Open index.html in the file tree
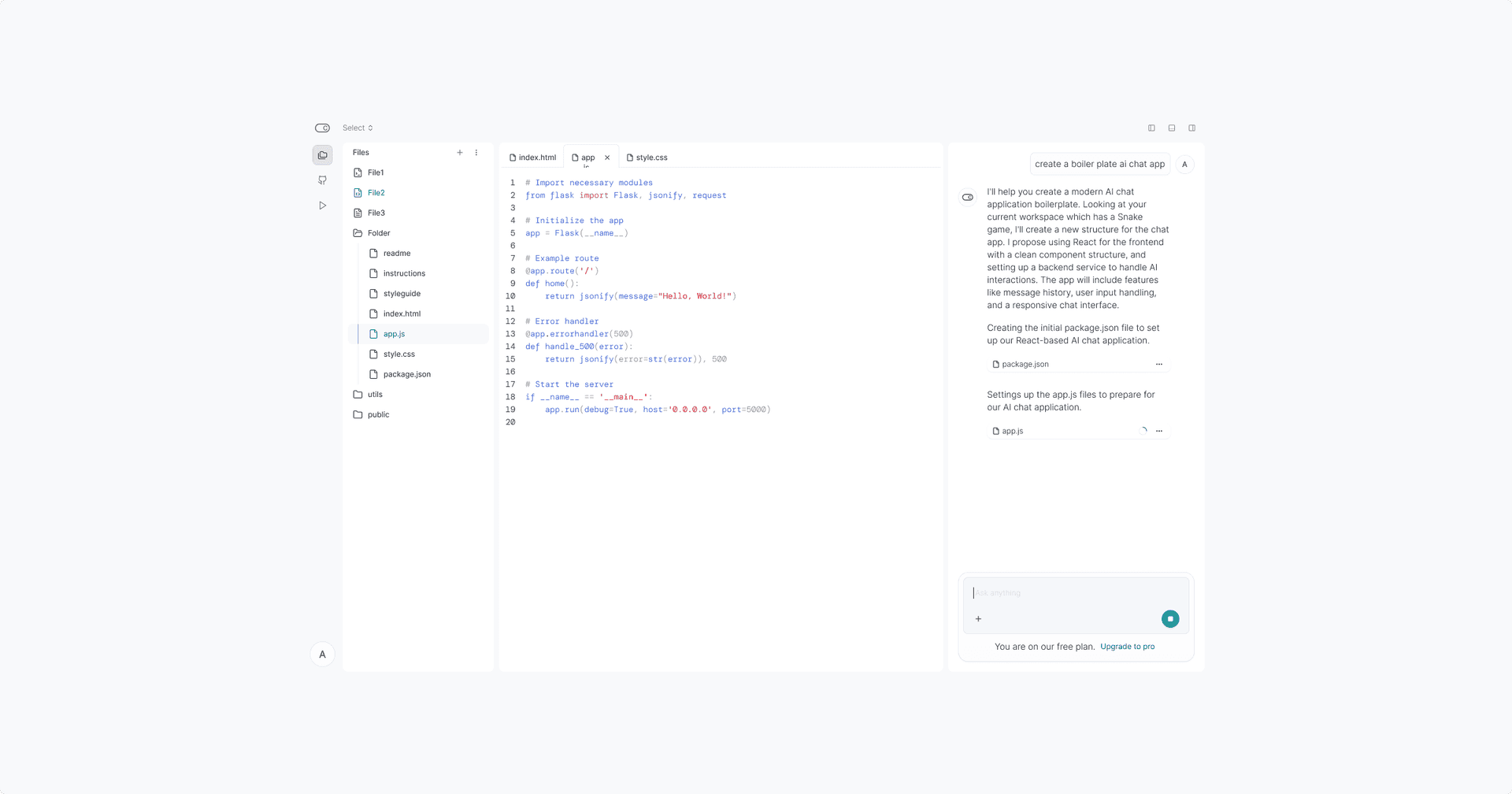Screen dimensions: 1512x794 [426, 314]
